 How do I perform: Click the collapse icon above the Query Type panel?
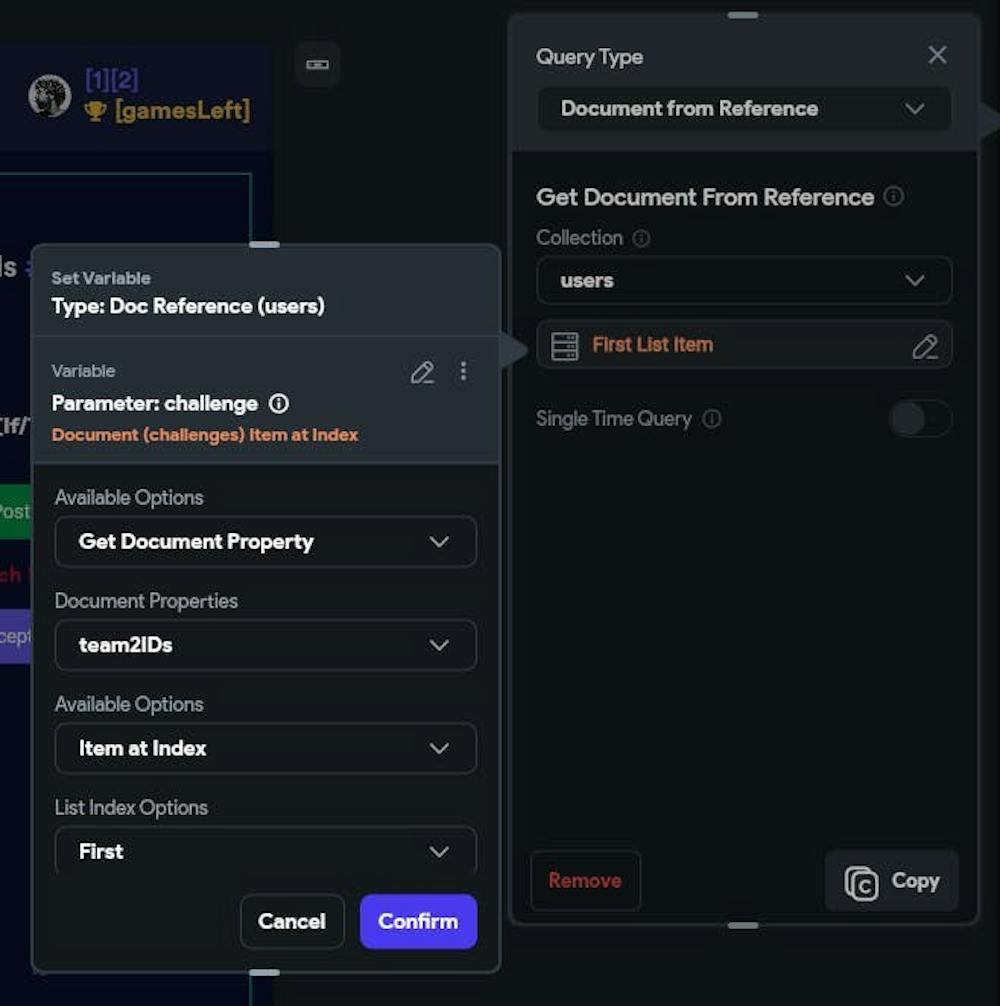(743, 15)
